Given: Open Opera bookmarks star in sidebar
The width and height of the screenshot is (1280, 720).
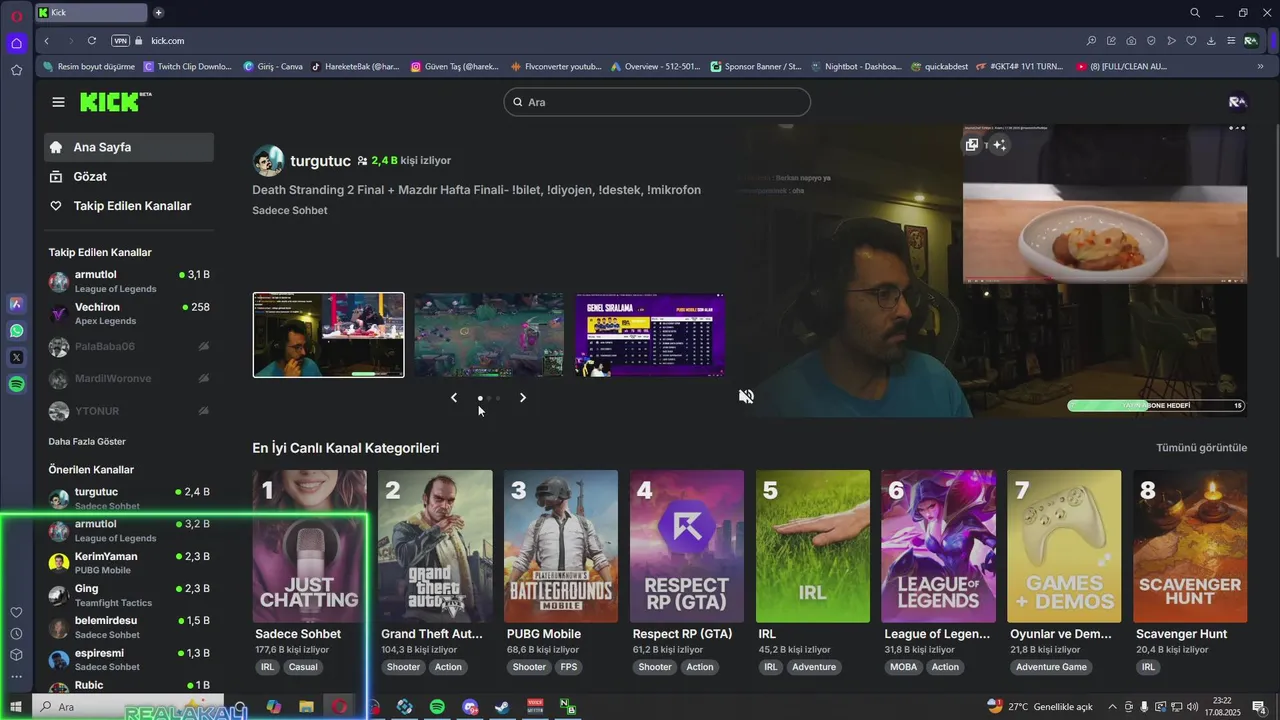Looking at the screenshot, I should click(x=16, y=70).
